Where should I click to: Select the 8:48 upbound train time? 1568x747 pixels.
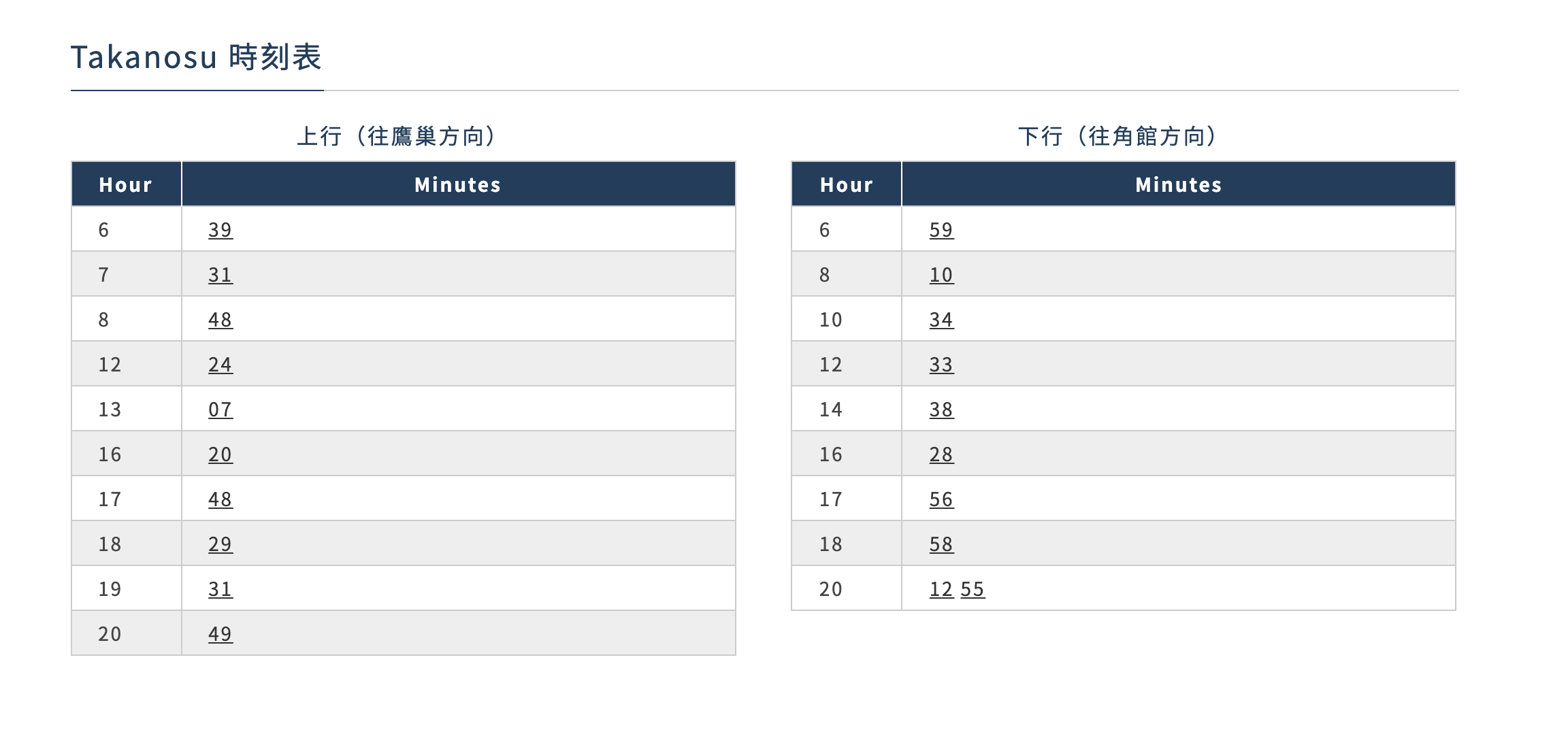coord(220,320)
